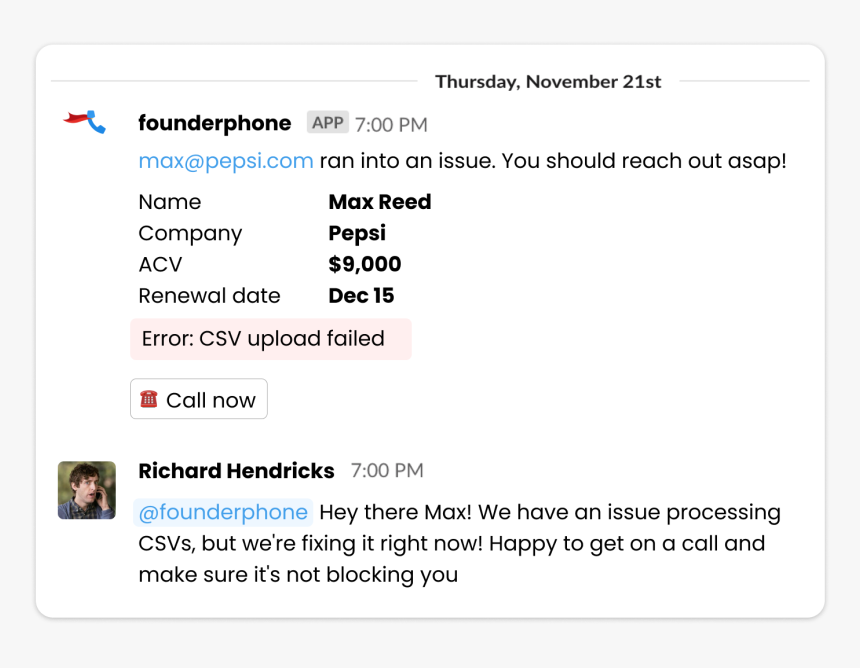Open Richard Hendricks profile photo

pyautogui.click(x=87, y=490)
